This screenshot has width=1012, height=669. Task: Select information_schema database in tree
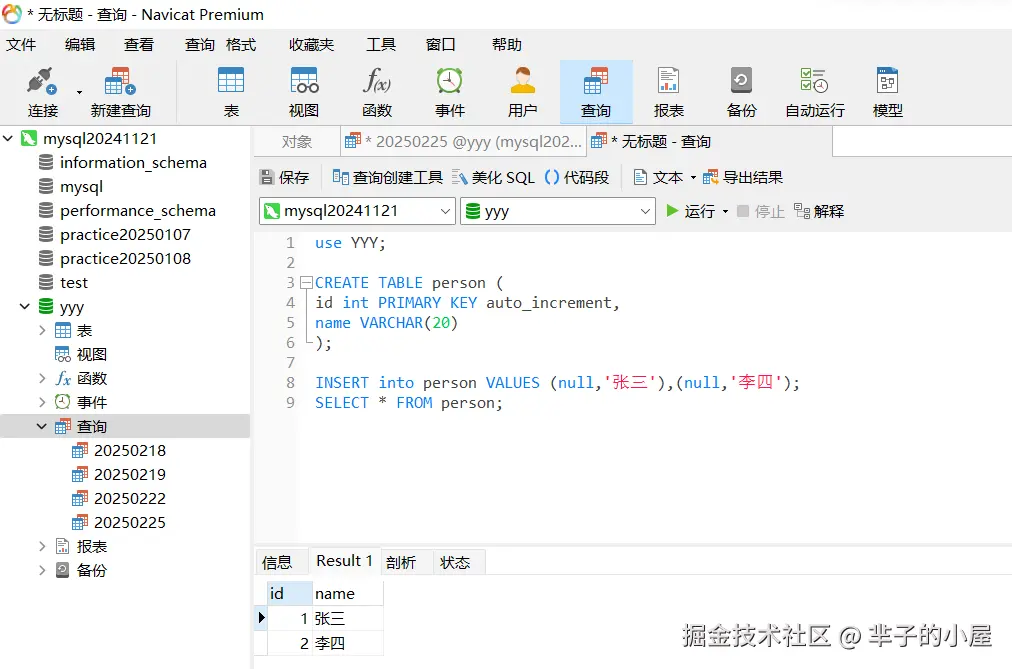pos(133,163)
